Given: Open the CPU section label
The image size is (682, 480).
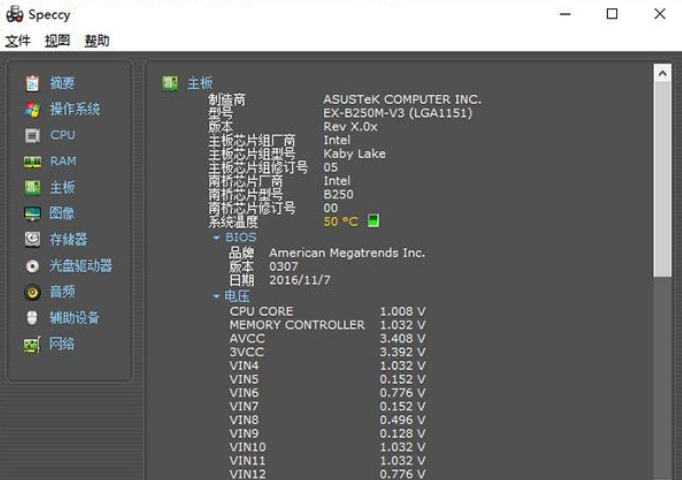Looking at the screenshot, I should click(63, 135).
